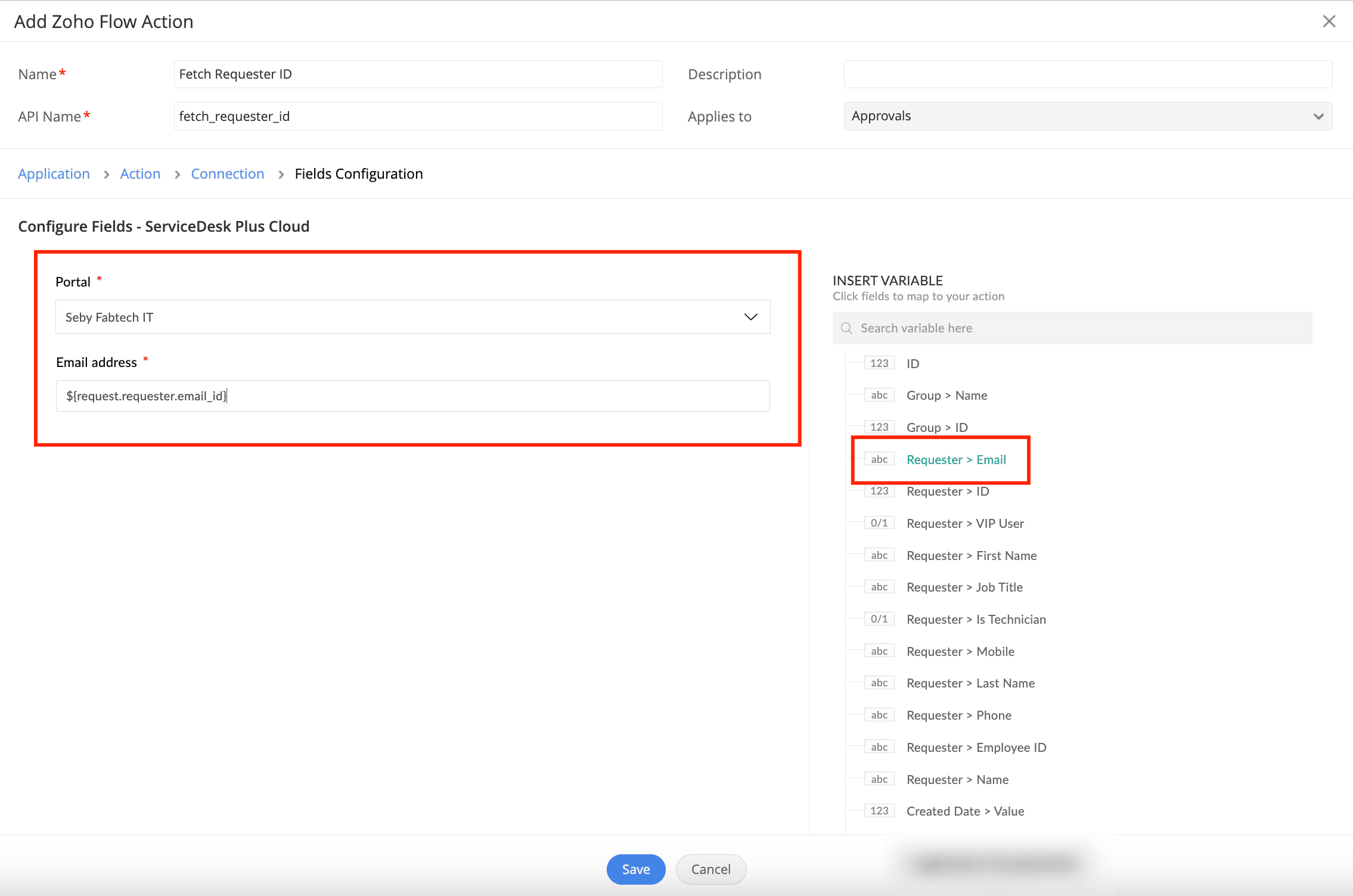1353x896 pixels.
Task: Close the Add Zoho Flow Action dialog
Action: (x=1329, y=21)
